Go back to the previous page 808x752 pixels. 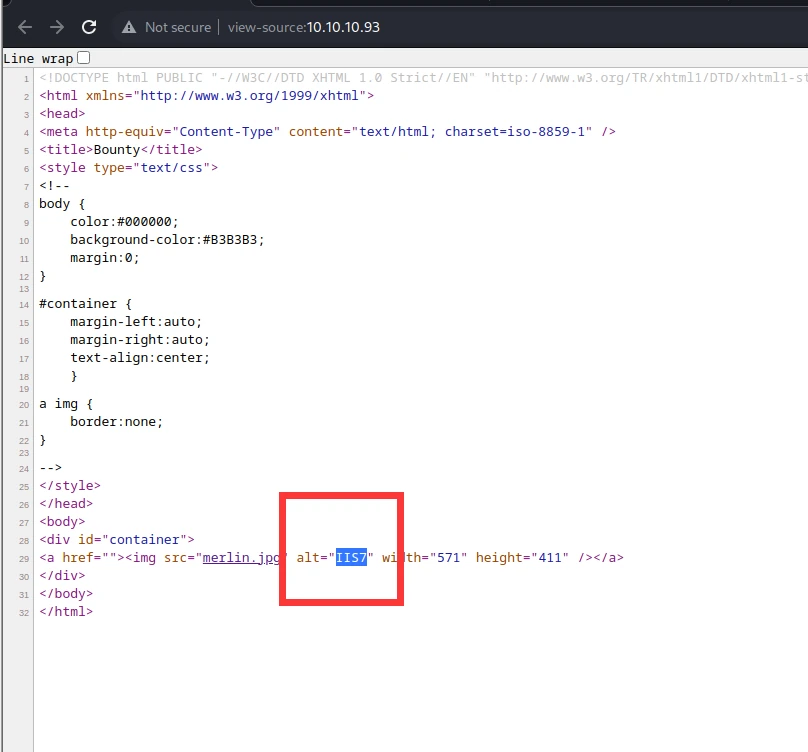coord(25,27)
